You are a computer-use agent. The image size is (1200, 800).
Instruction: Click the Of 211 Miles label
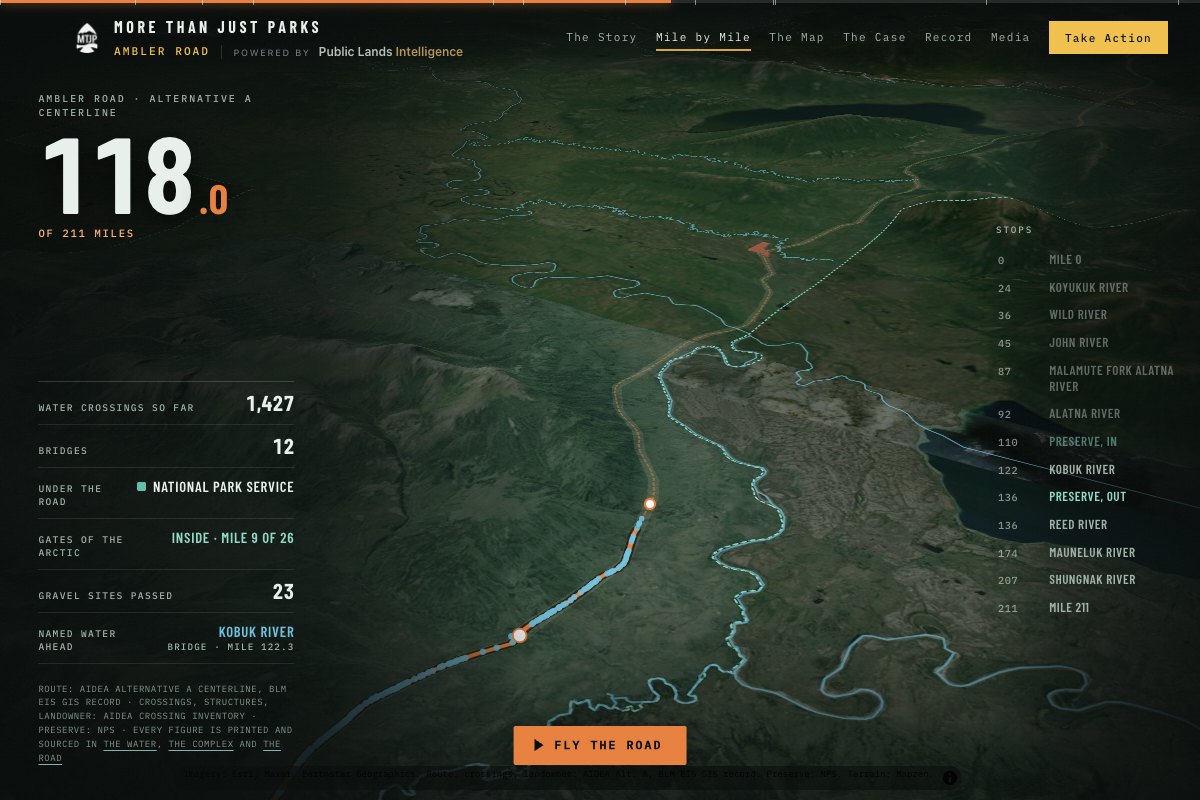click(x=86, y=234)
